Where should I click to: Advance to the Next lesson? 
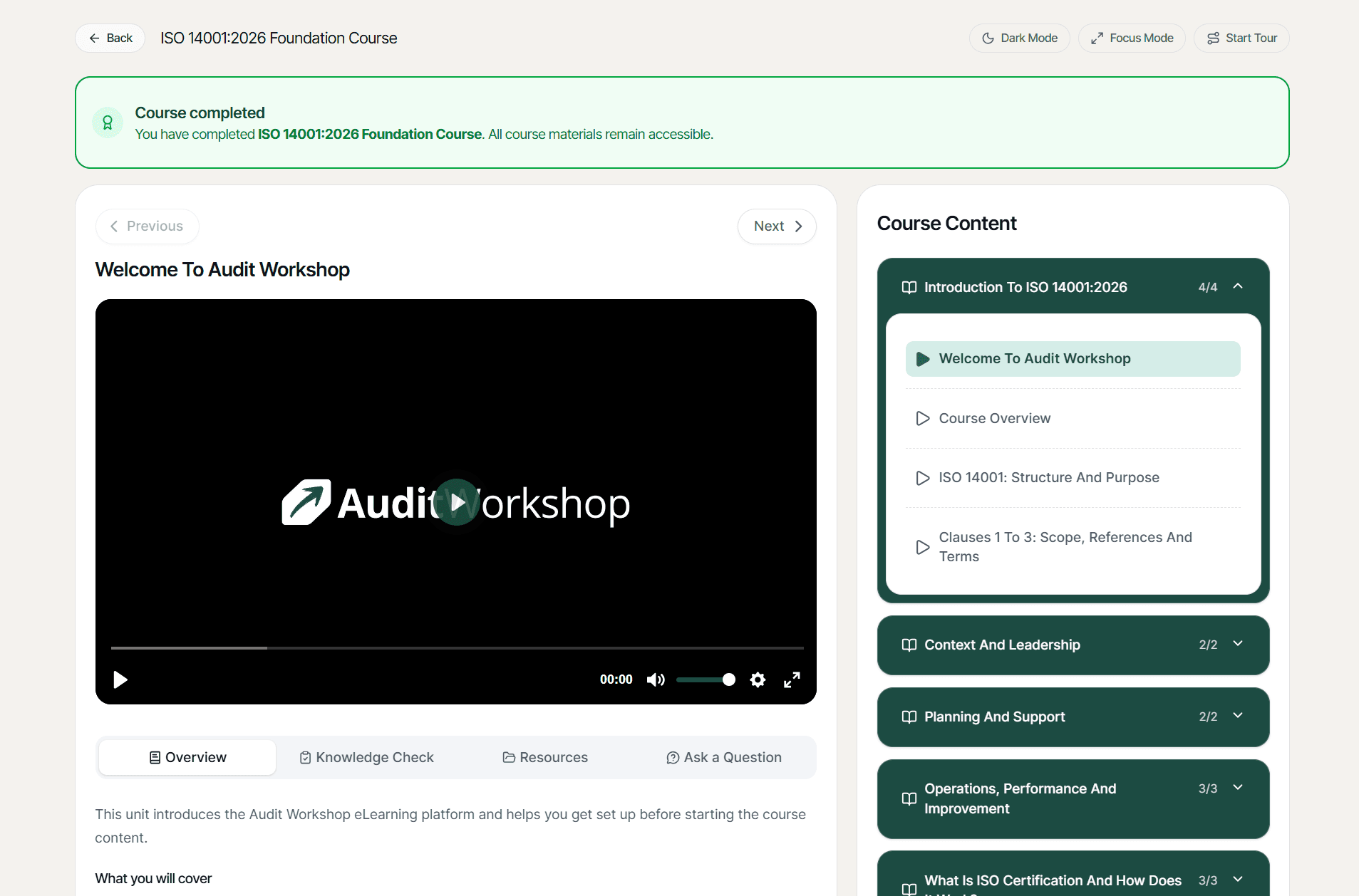click(x=777, y=226)
